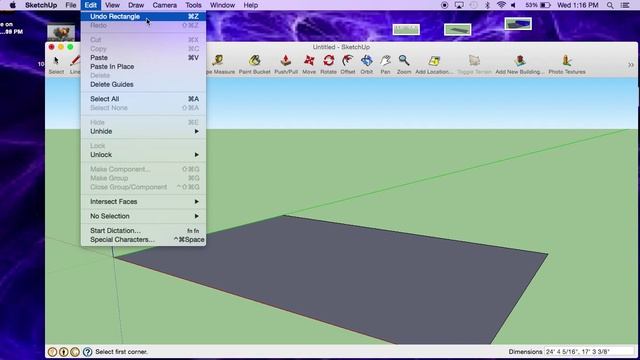640x360 pixels.
Task: Choose Delete Guides
Action: pos(143,84)
